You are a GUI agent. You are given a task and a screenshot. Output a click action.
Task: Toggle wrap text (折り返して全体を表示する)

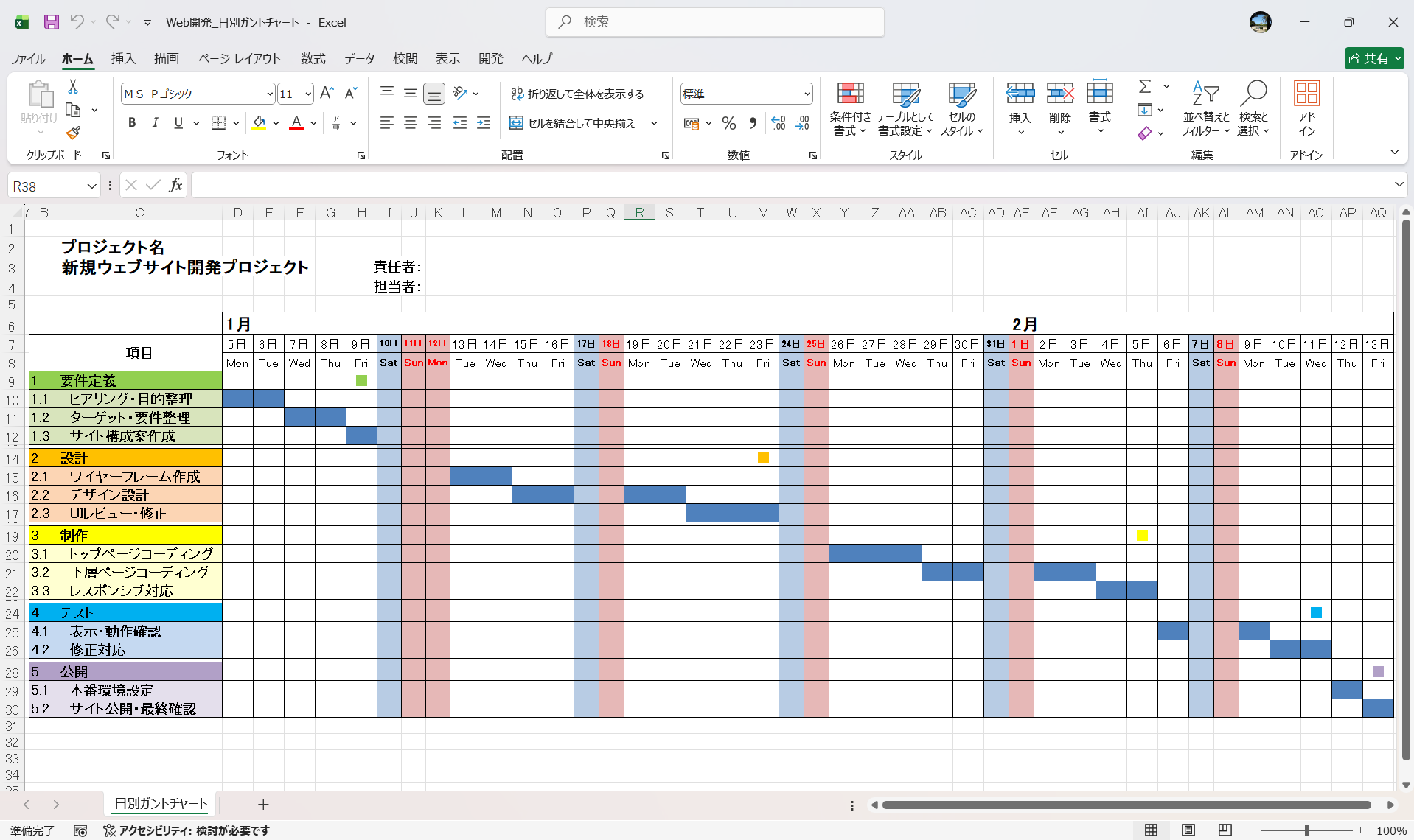tap(577, 94)
